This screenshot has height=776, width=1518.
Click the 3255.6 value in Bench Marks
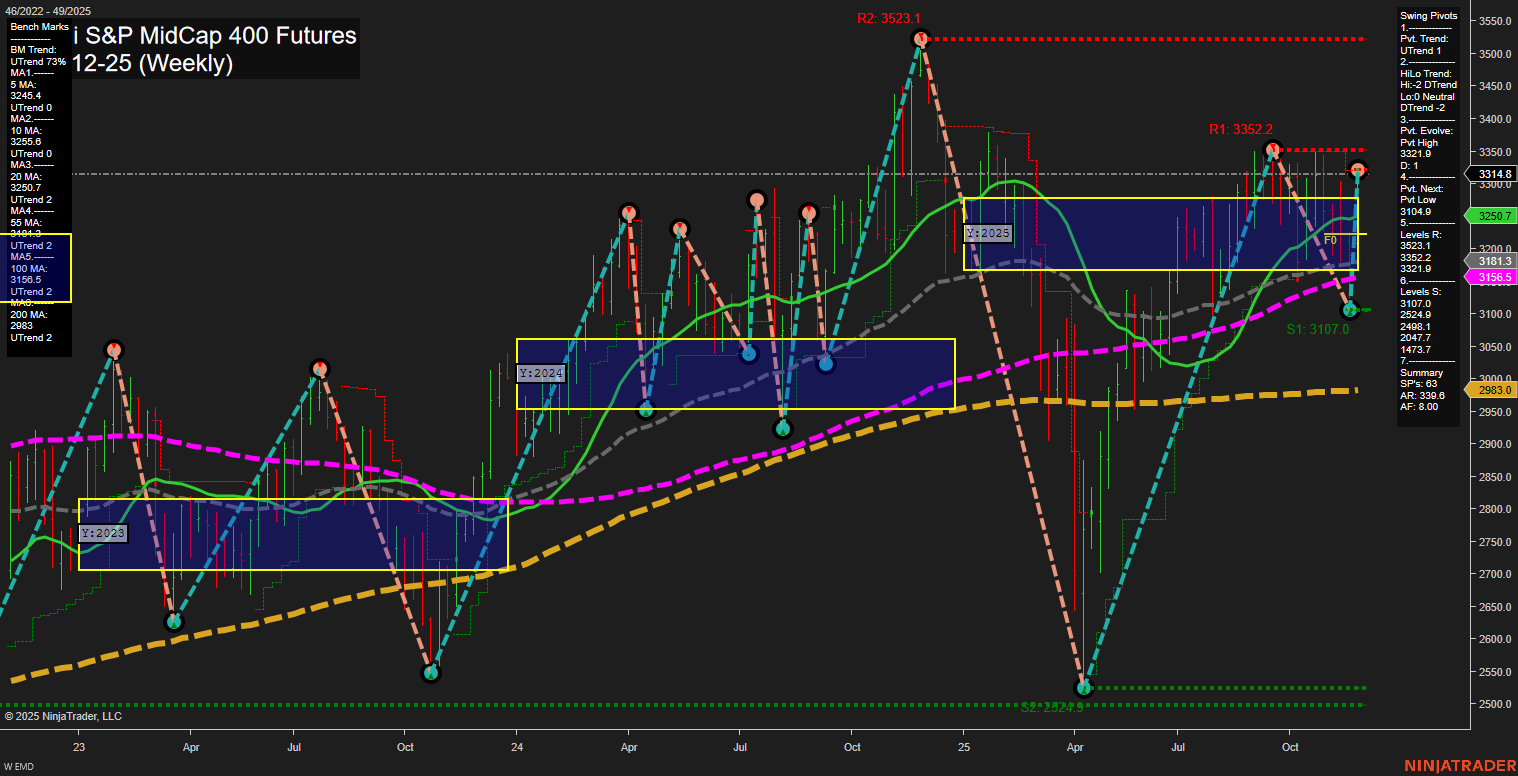(25, 142)
